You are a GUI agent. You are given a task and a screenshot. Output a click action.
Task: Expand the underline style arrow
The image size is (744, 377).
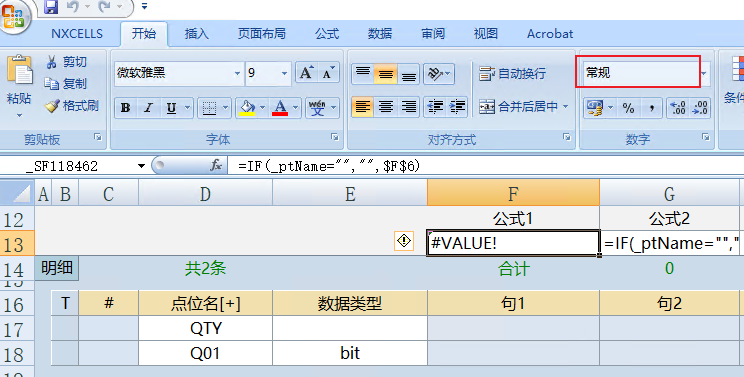pyautogui.click(x=187, y=108)
